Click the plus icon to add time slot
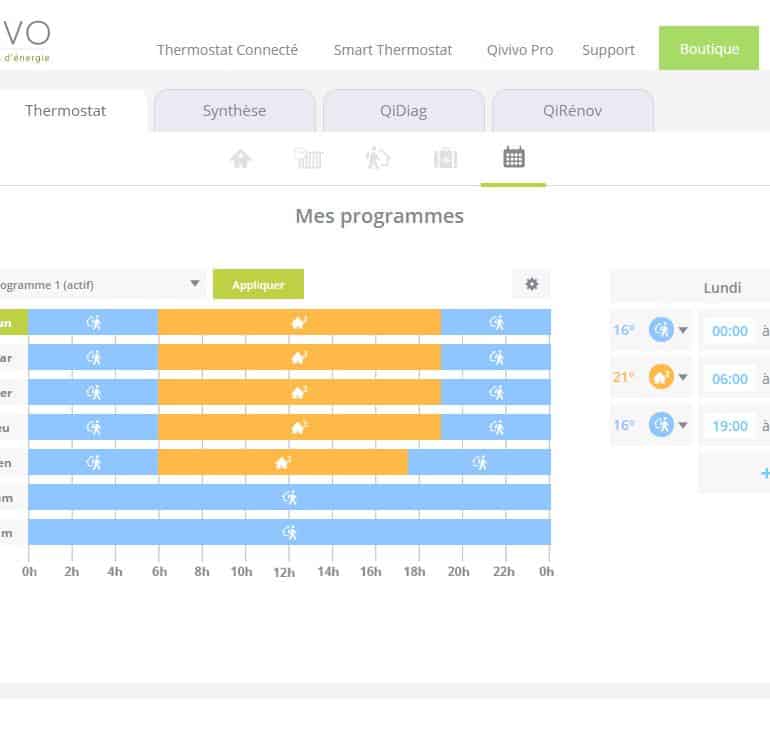The height and width of the screenshot is (729, 770). [764, 473]
